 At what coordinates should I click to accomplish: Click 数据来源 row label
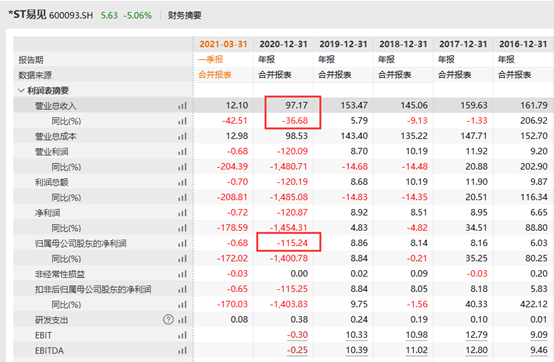[x=35, y=75]
